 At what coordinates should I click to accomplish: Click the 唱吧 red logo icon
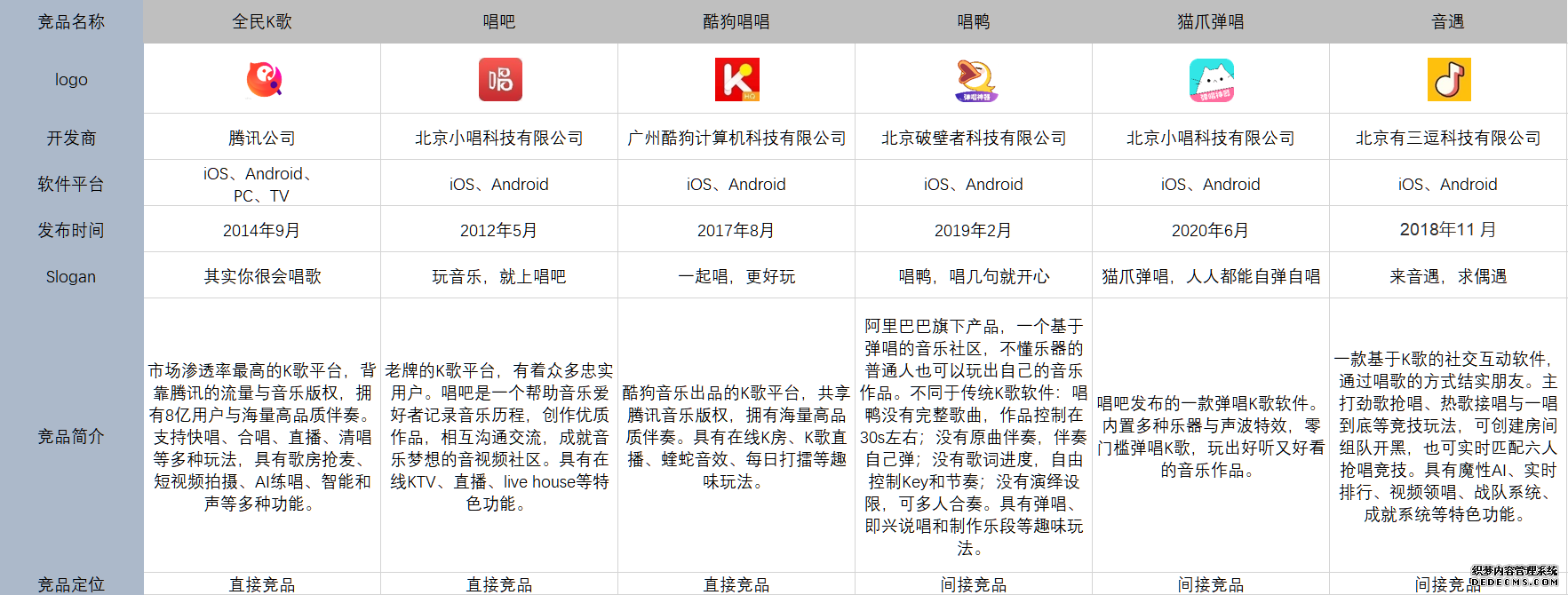(500, 79)
